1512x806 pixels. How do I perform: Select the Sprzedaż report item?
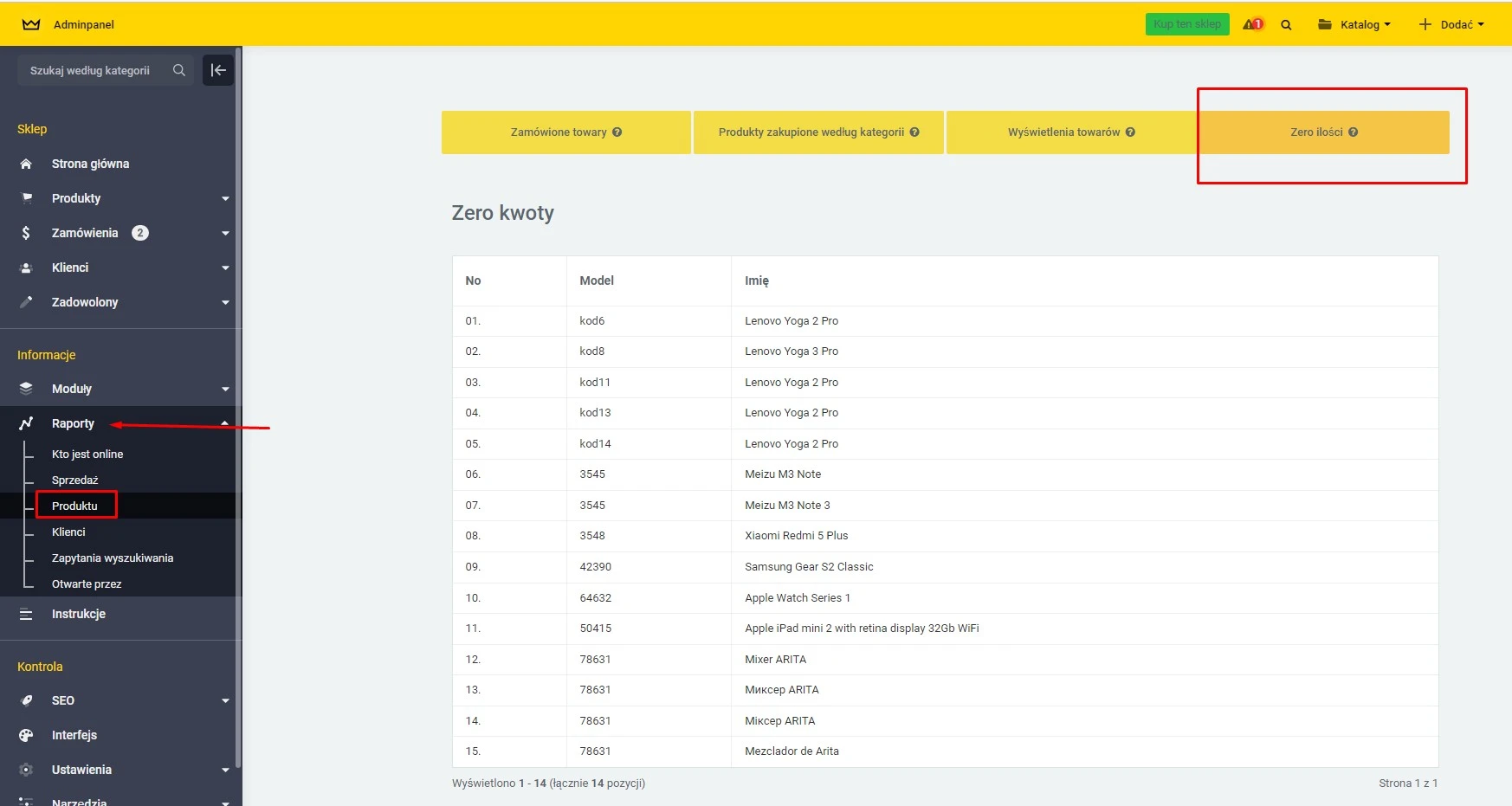pos(74,480)
